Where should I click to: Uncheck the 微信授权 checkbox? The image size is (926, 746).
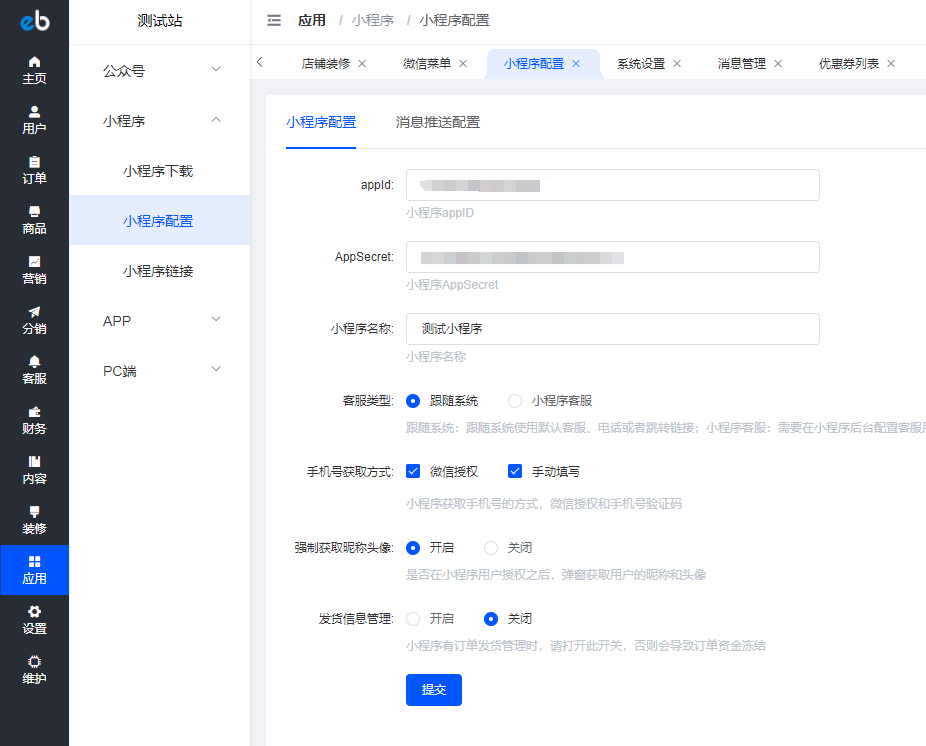tap(413, 471)
